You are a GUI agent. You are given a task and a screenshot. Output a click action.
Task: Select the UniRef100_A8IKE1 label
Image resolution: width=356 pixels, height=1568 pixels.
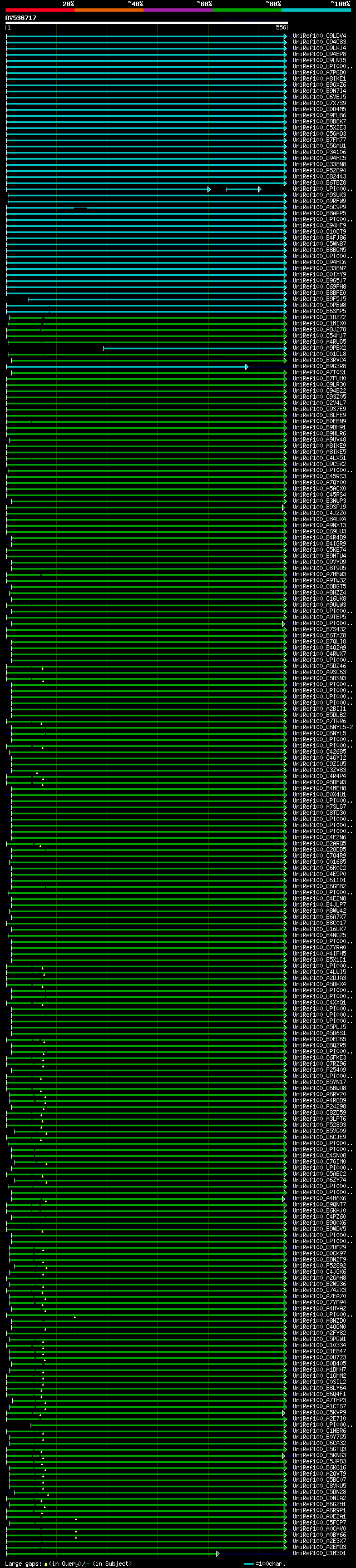pyautogui.click(x=319, y=78)
